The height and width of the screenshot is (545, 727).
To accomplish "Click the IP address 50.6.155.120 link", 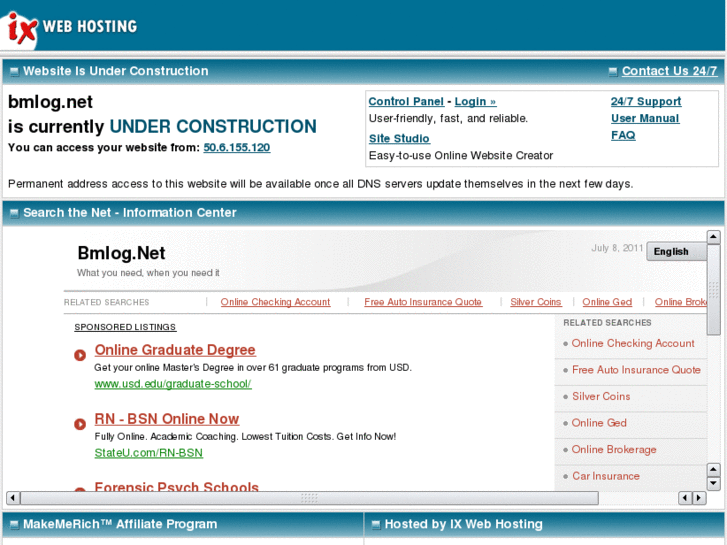I will point(237,147).
